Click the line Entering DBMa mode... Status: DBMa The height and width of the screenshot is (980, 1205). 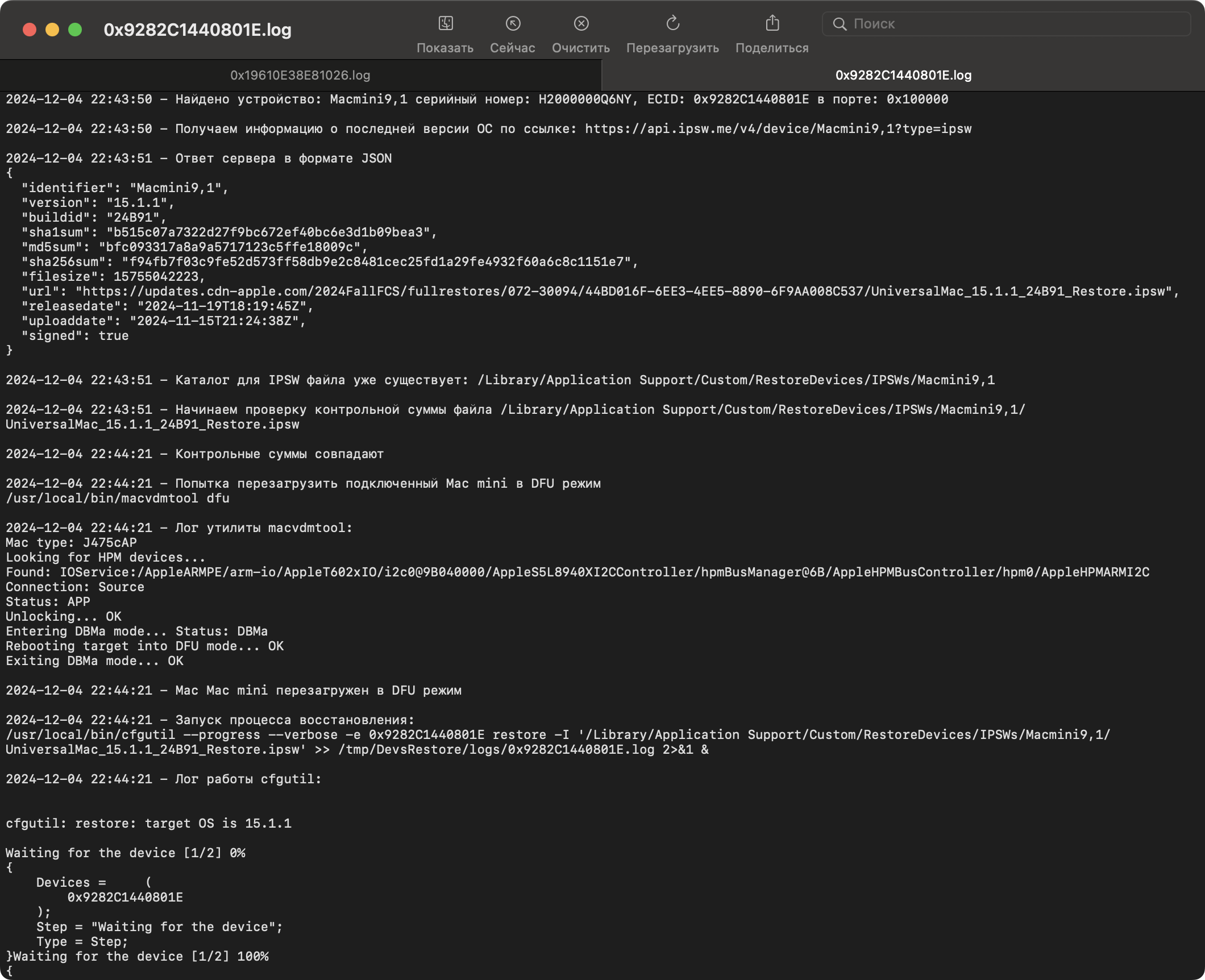[x=136, y=632]
